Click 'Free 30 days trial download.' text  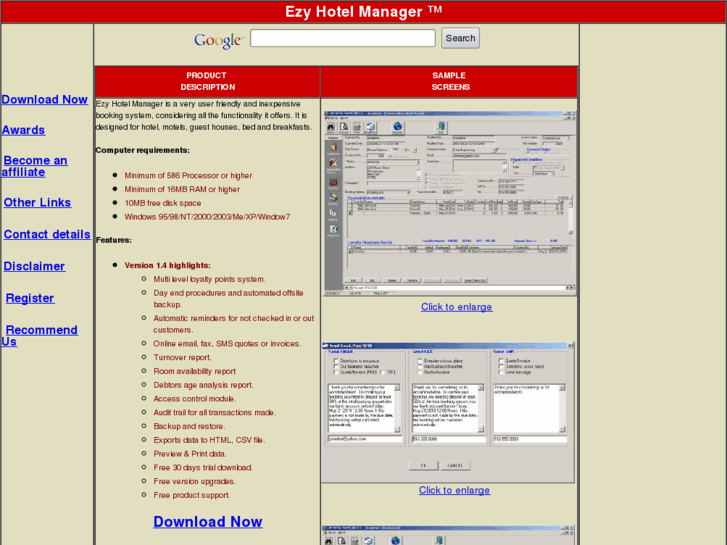coord(203,468)
